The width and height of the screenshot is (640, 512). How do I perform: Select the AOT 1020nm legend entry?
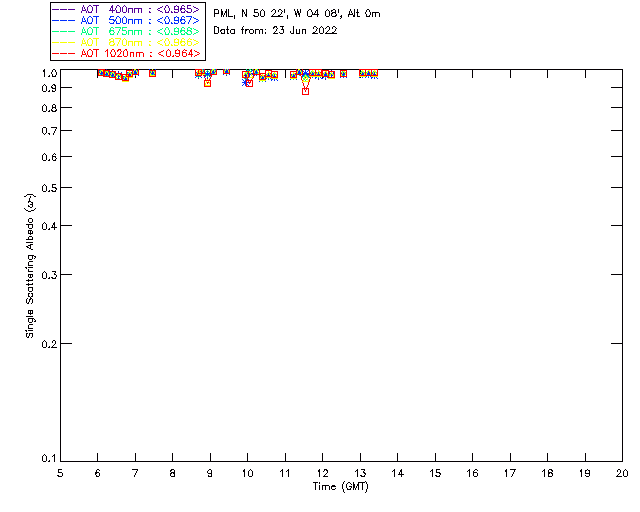[126, 53]
